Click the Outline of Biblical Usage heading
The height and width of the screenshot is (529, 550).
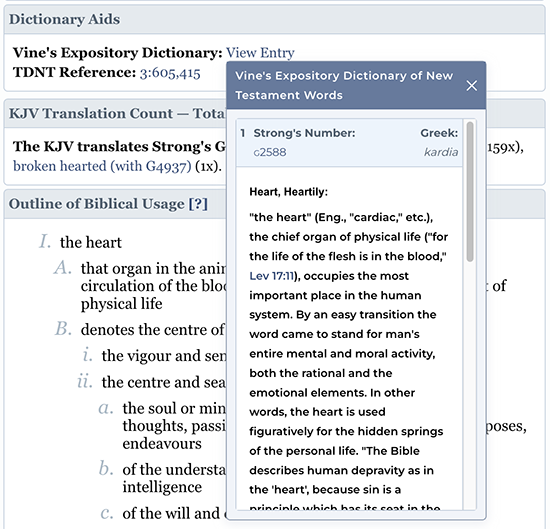96,204
